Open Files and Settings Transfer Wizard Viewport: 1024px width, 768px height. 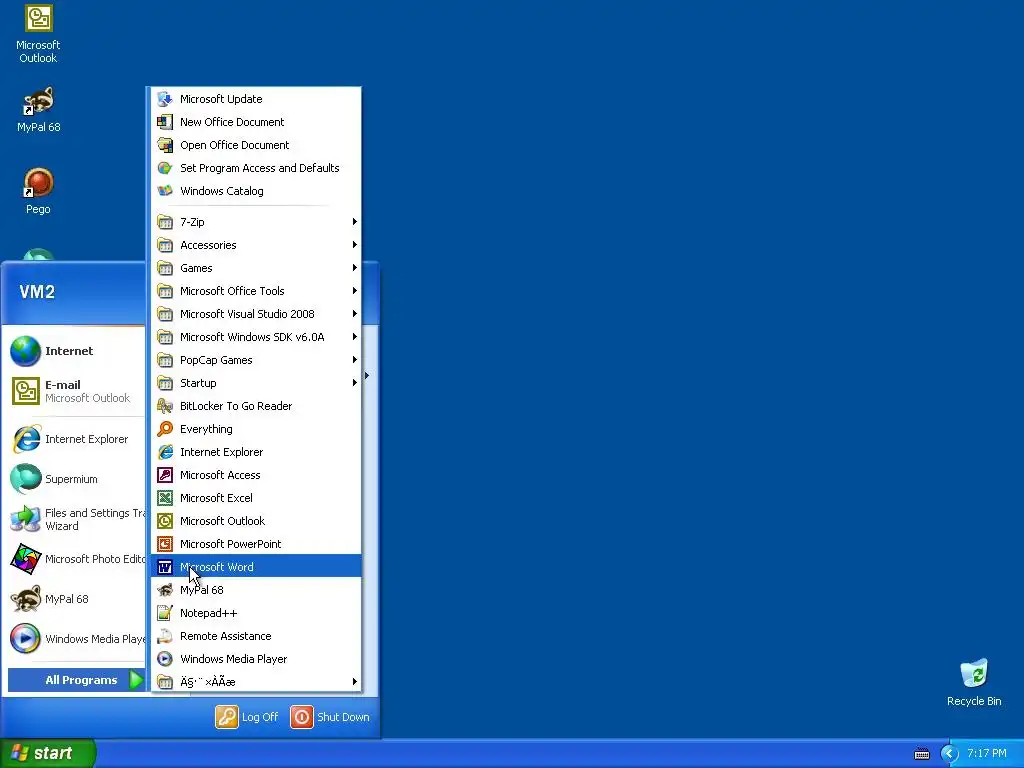(x=76, y=520)
